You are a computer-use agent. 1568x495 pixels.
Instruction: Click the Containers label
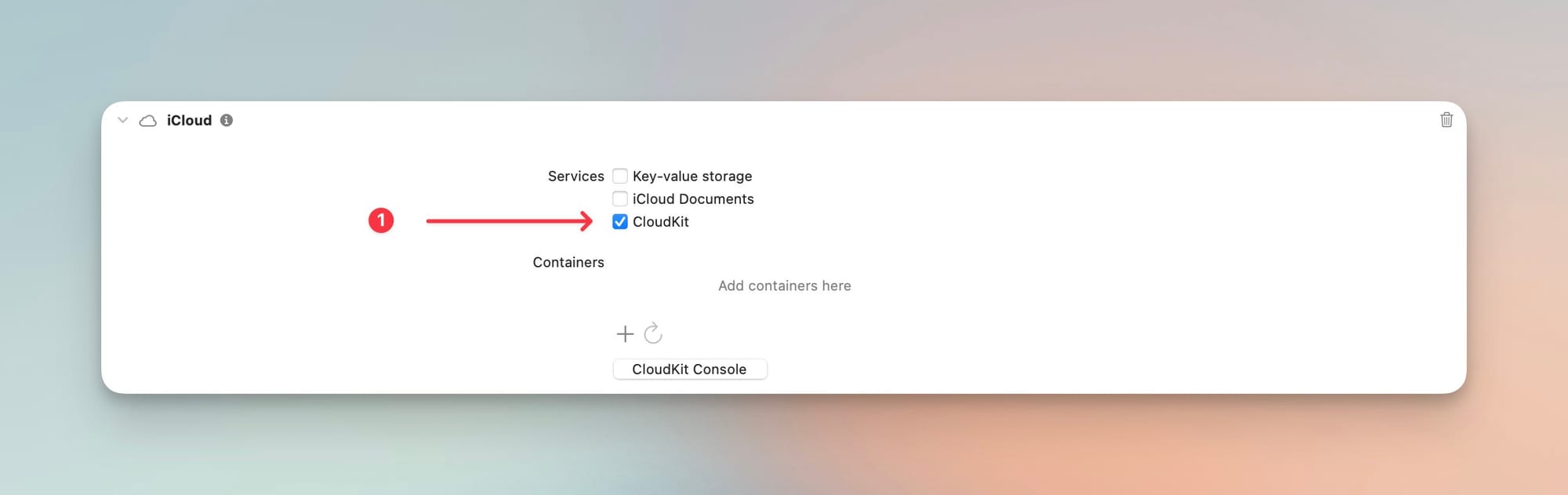coord(568,262)
